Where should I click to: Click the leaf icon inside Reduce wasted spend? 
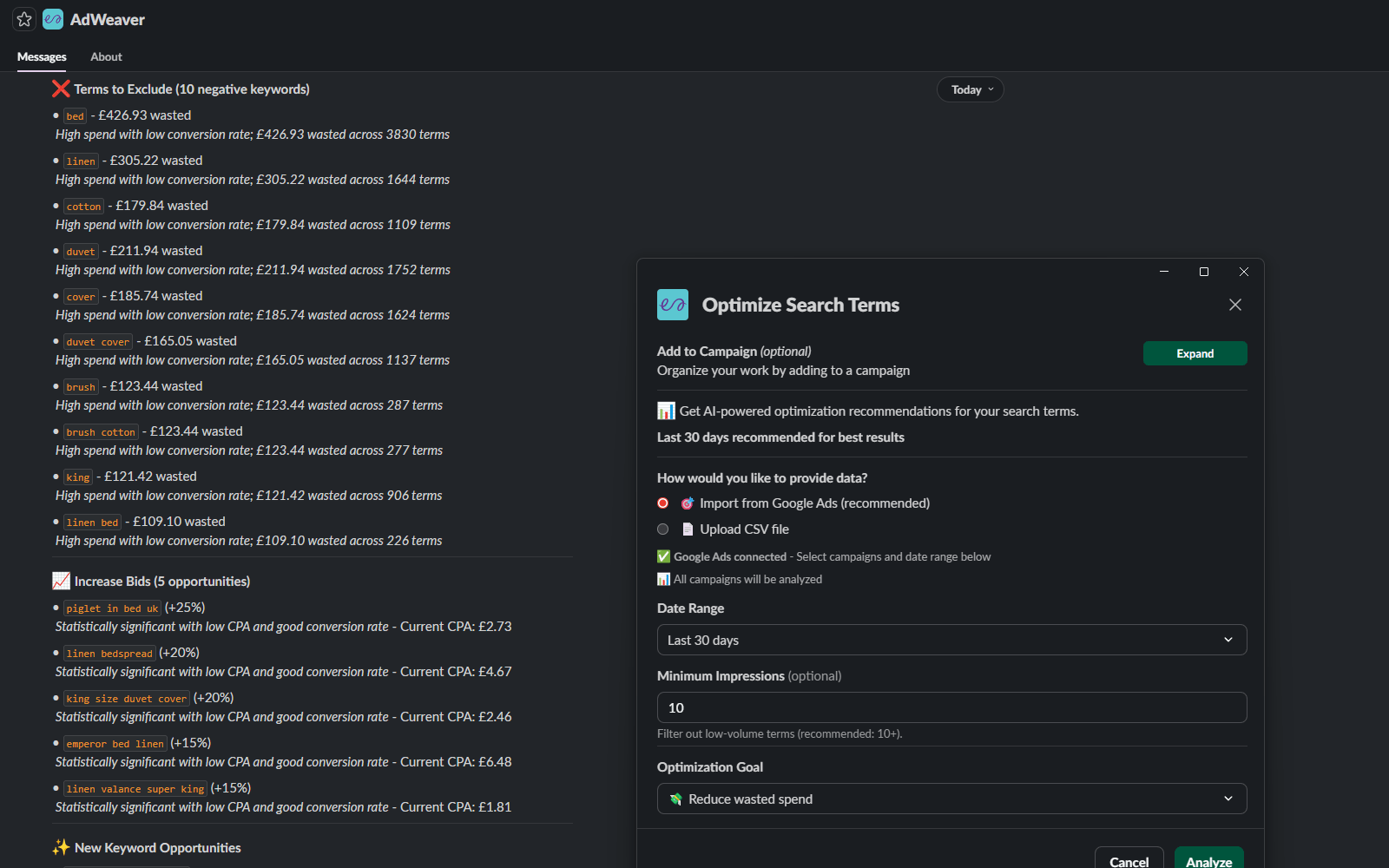(x=676, y=799)
